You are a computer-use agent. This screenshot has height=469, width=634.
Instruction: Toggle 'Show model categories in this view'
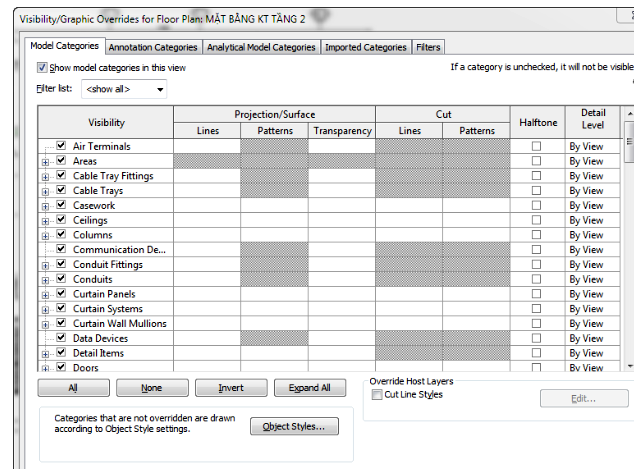[42, 68]
